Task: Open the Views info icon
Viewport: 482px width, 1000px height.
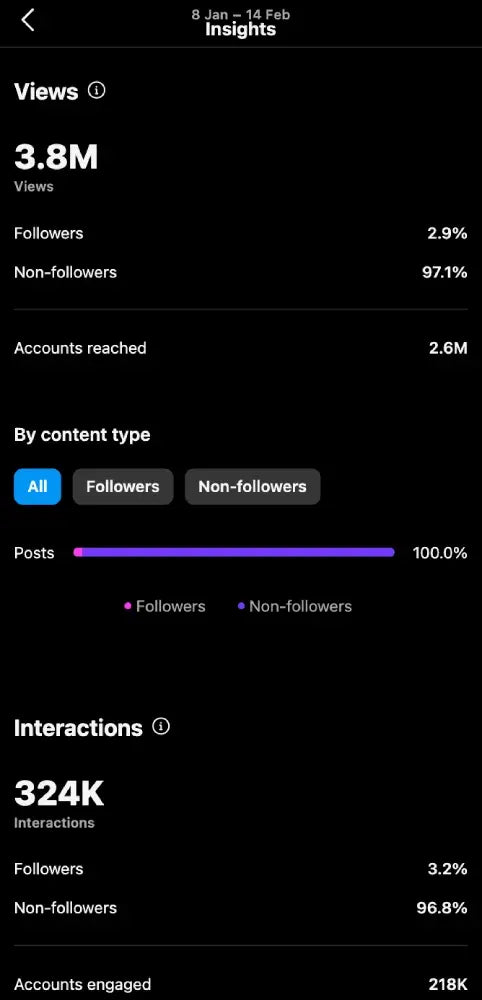Action: [x=96, y=91]
